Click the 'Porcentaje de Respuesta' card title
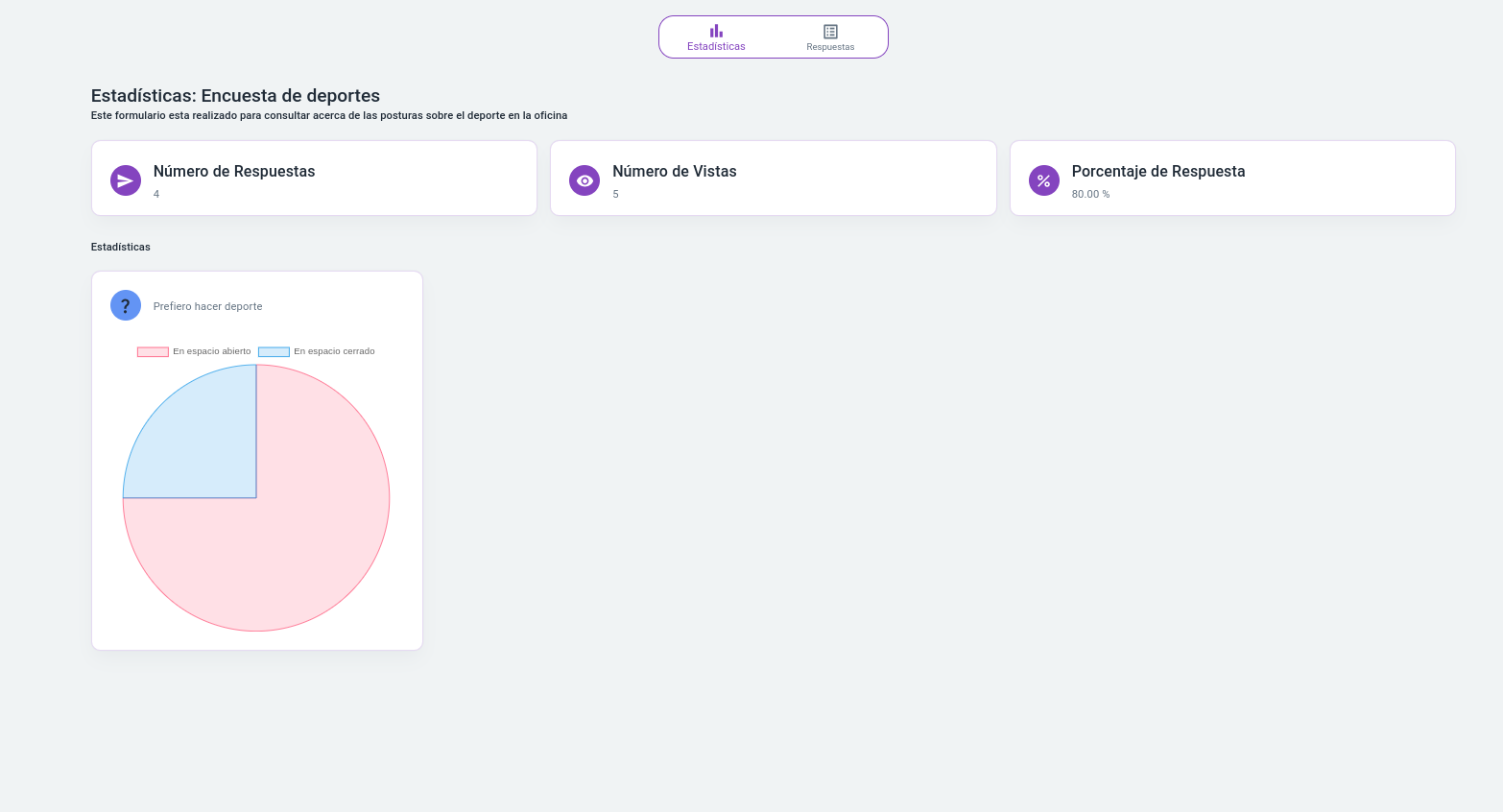 coord(1158,171)
